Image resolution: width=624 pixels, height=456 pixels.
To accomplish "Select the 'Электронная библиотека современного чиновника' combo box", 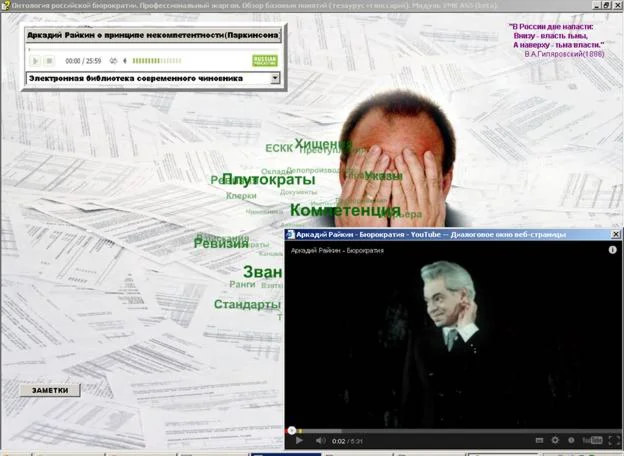I will click(153, 78).
